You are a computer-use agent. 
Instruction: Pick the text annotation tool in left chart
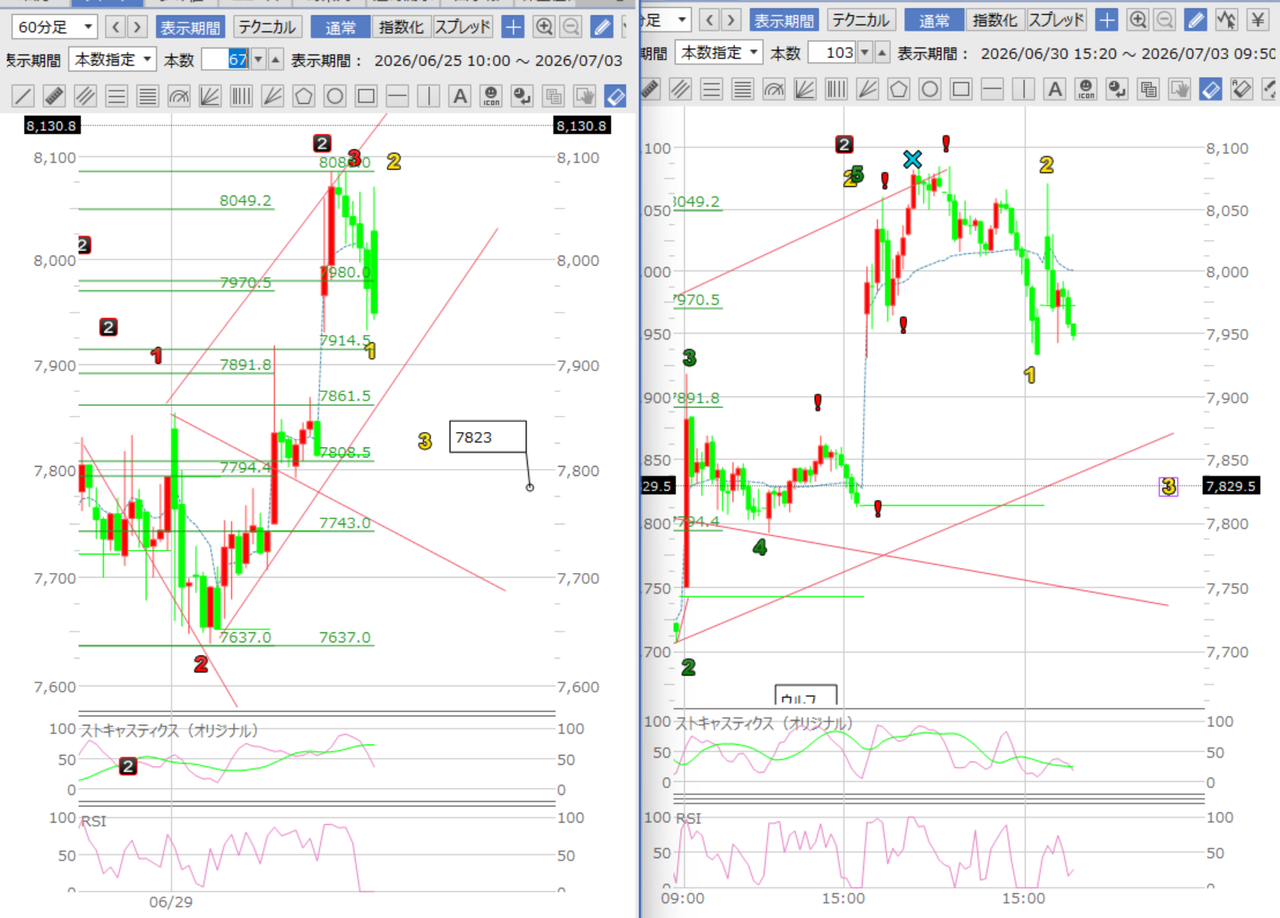[459, 96]
